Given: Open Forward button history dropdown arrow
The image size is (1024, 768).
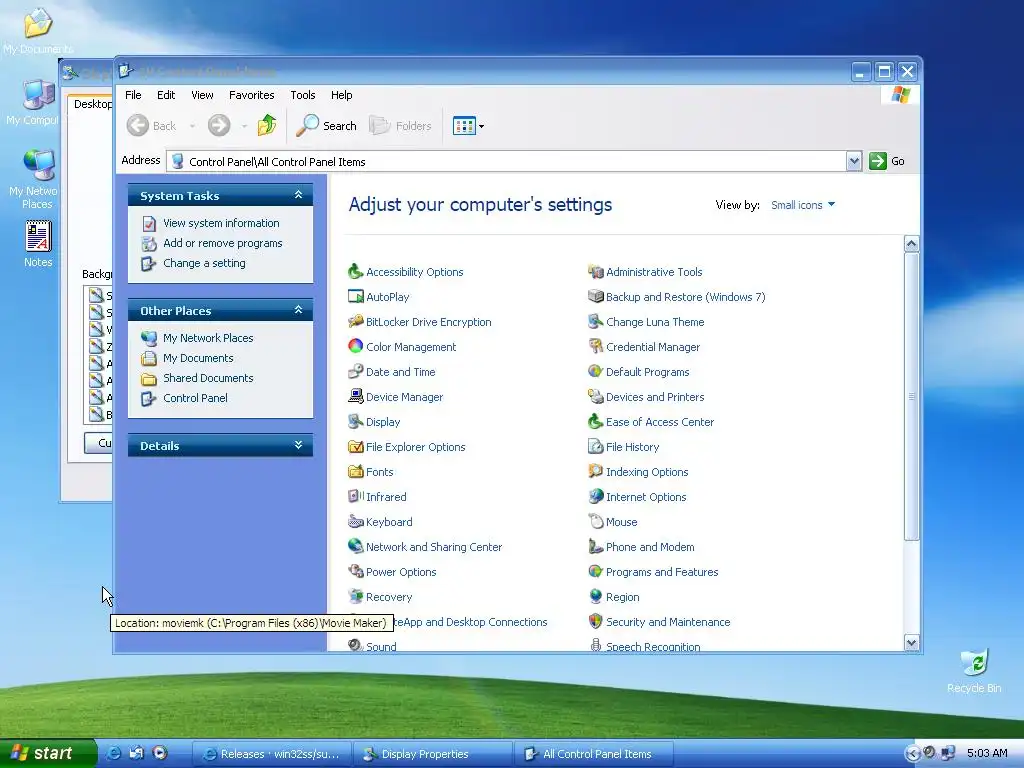Looking at the screenshot, I should pyautogui.click(x=244, y=126).
